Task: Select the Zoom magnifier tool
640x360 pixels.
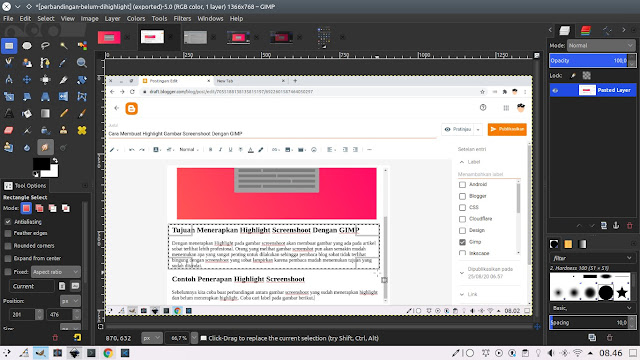Action: coord(82,62)
